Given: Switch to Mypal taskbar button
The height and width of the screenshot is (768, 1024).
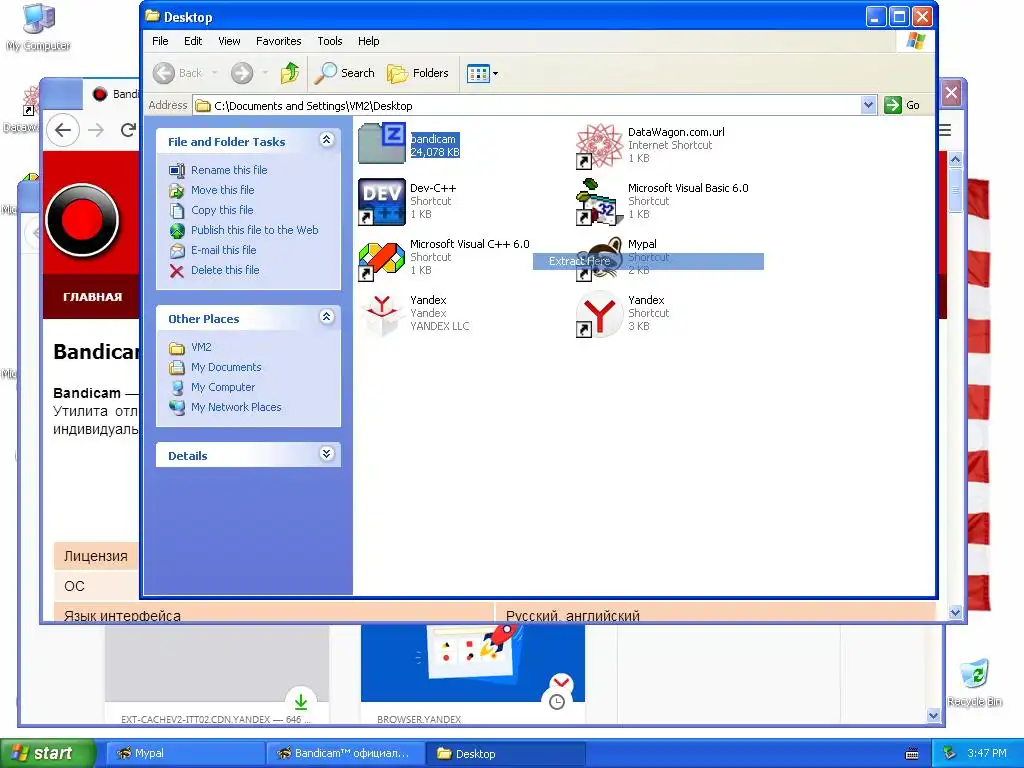Looking at the screenshot, I should pos(184,754).
